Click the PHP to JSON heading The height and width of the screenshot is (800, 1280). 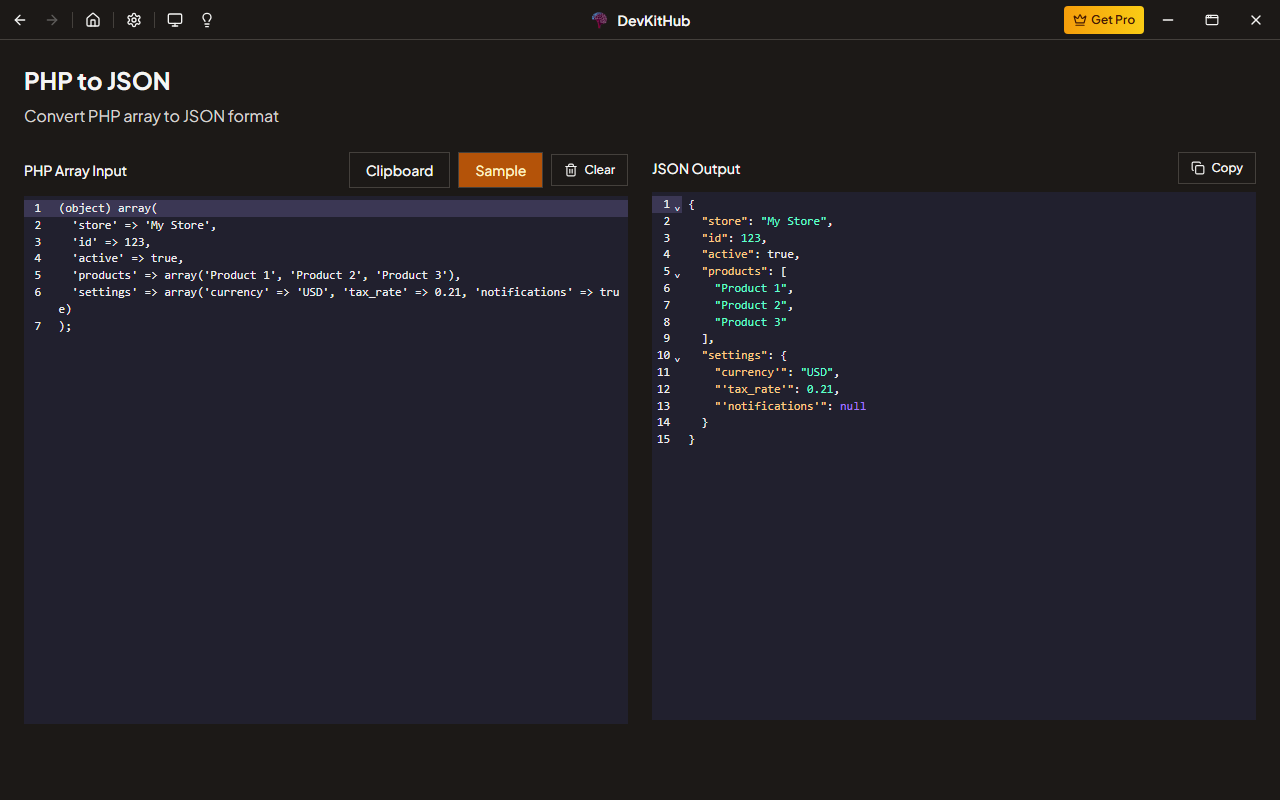click(97, 81)
